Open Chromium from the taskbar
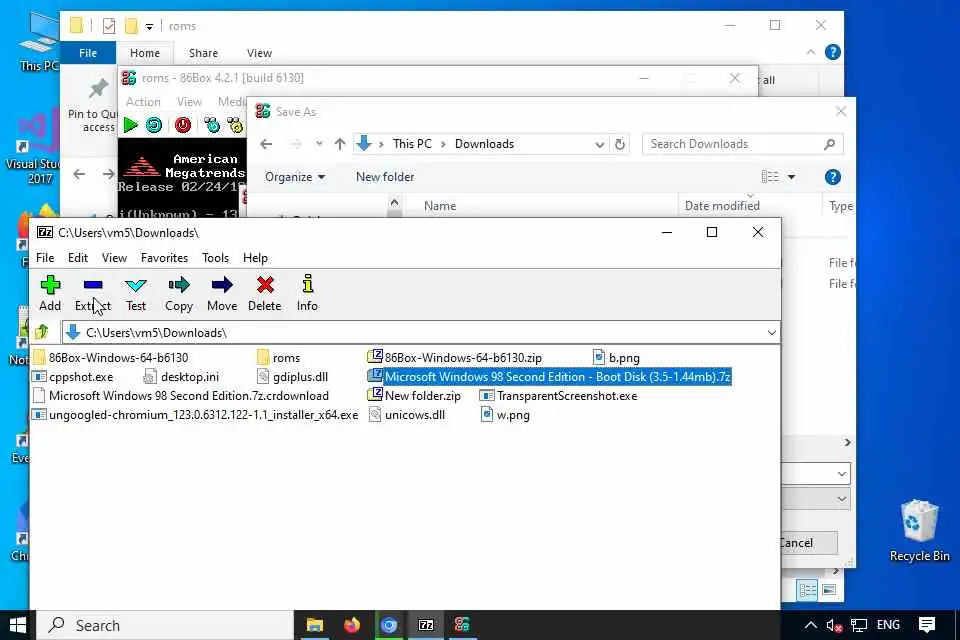 389,625
